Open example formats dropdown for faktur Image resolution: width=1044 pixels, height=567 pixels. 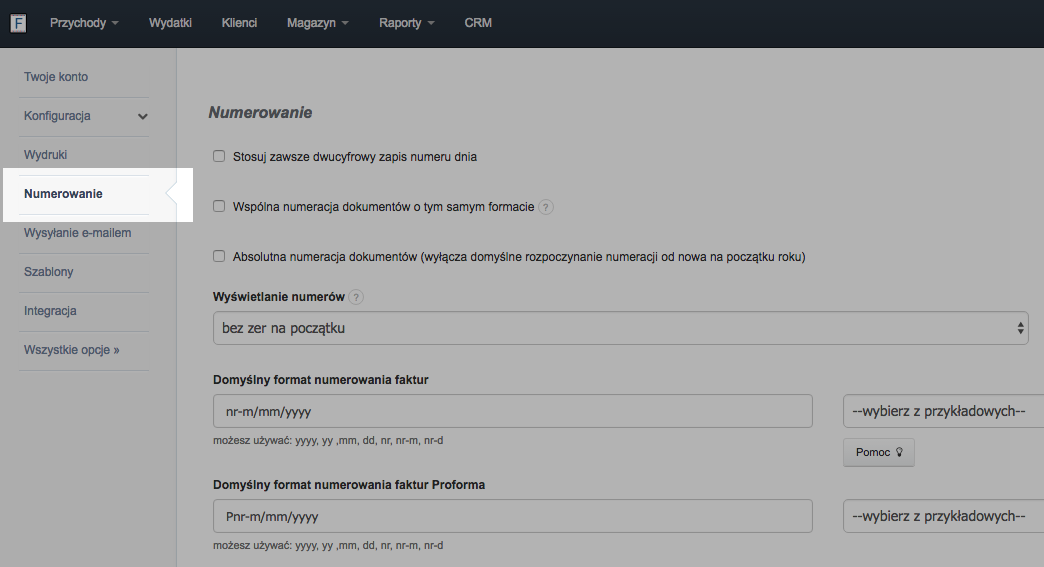[943, 411]
